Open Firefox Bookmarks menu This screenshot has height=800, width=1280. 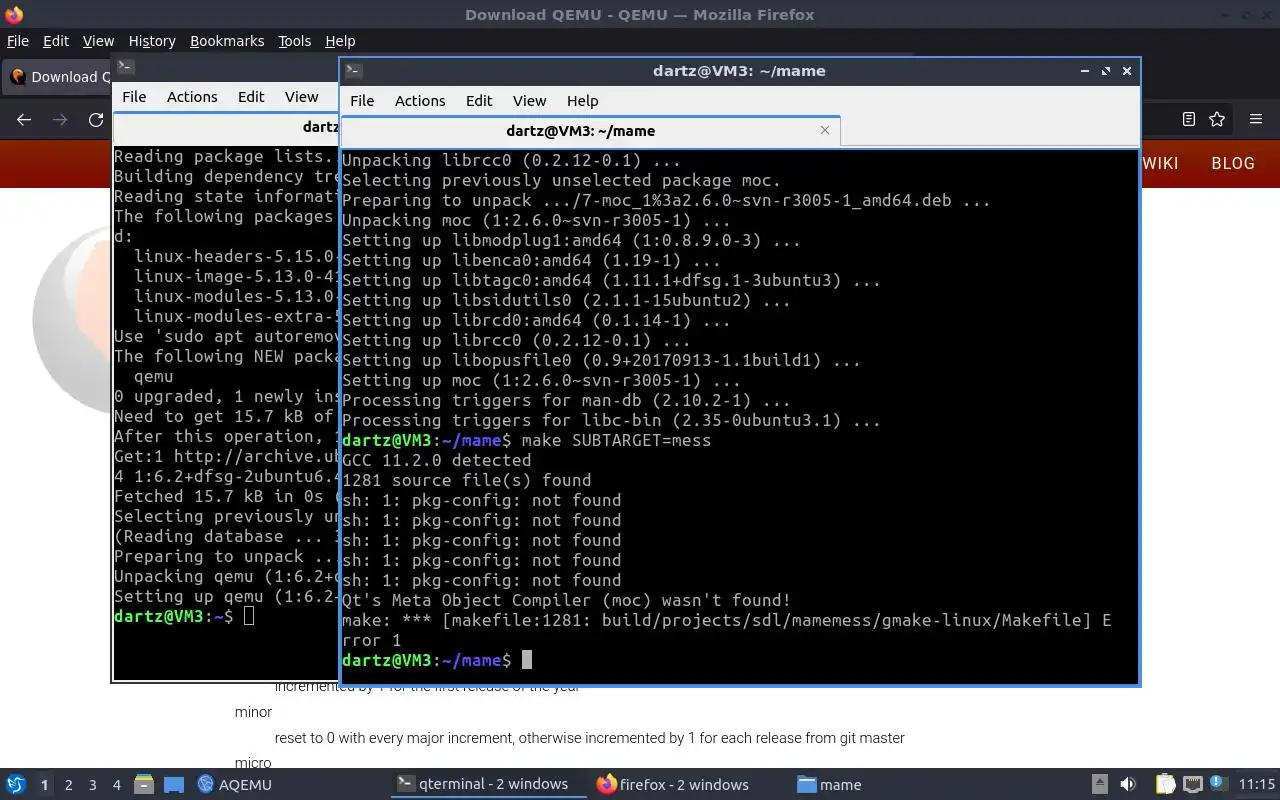click(x=227, y=41)
